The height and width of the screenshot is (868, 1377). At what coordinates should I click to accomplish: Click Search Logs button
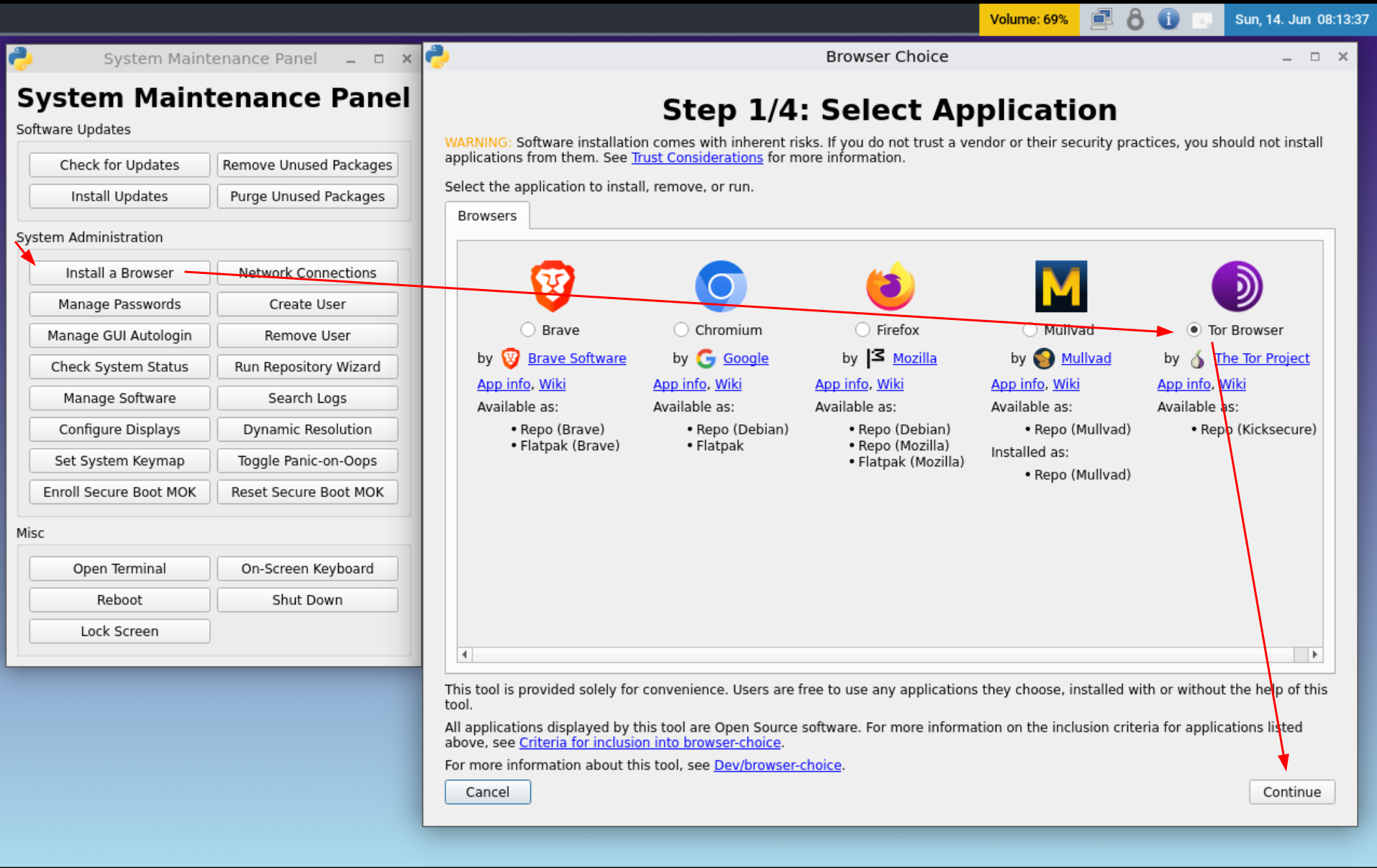coord(307,398)
